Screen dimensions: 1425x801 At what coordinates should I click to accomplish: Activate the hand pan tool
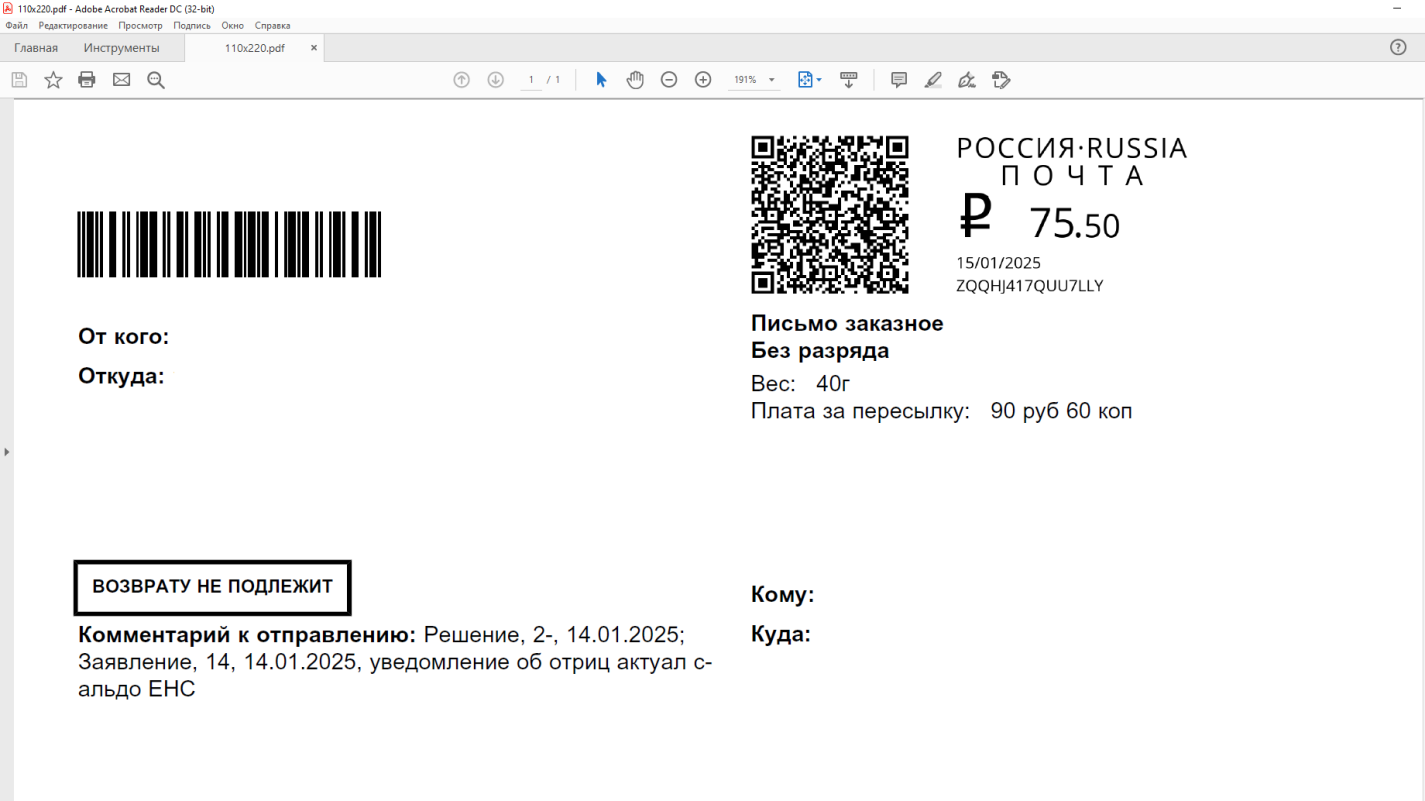tap(635, 80)
